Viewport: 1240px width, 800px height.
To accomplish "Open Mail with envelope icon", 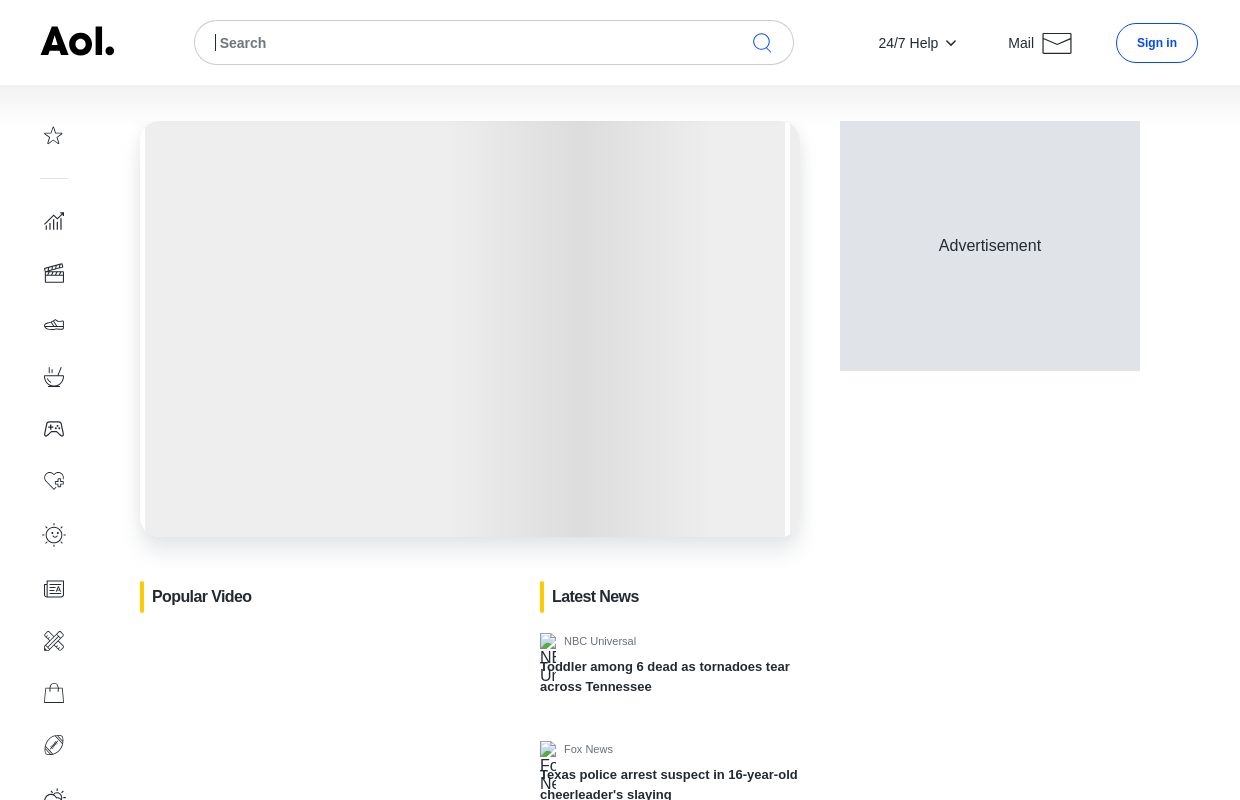I will coord(1039,43).
